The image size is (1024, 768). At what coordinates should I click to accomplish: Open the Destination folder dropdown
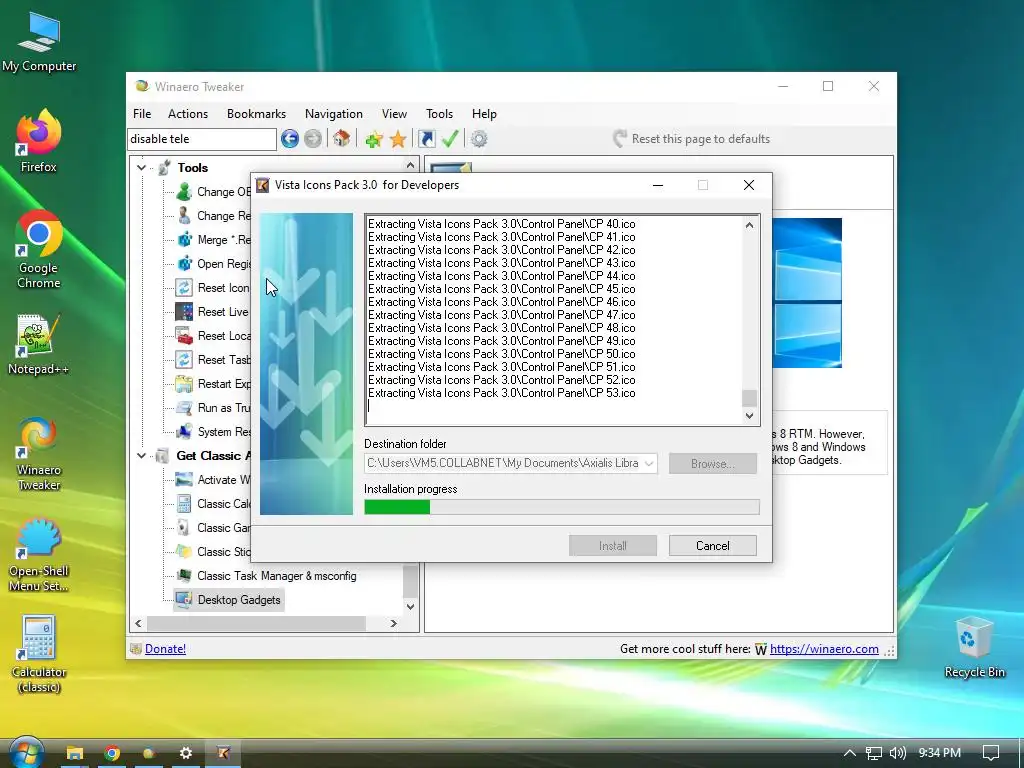[x=648, y=464]
